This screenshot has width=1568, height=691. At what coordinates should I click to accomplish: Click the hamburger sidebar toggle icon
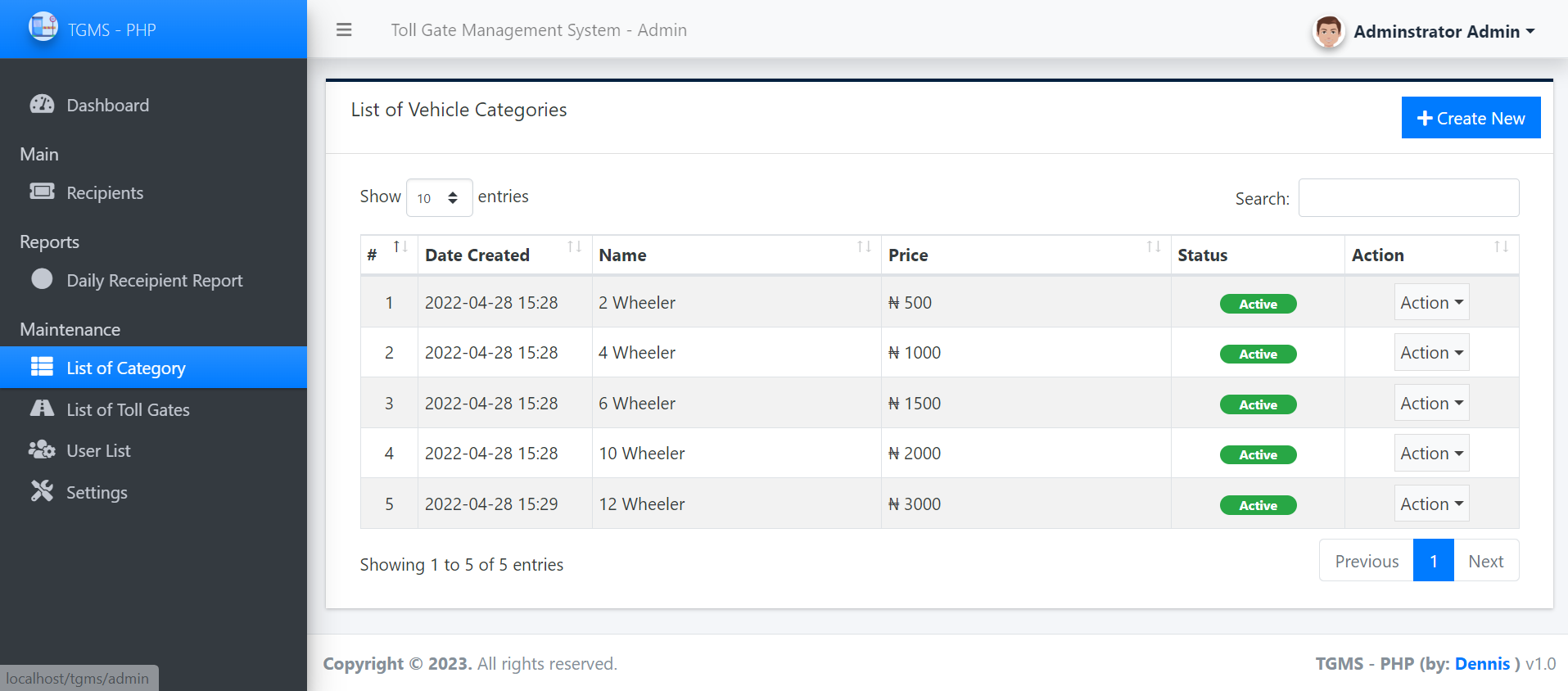[x=344, y=30]
